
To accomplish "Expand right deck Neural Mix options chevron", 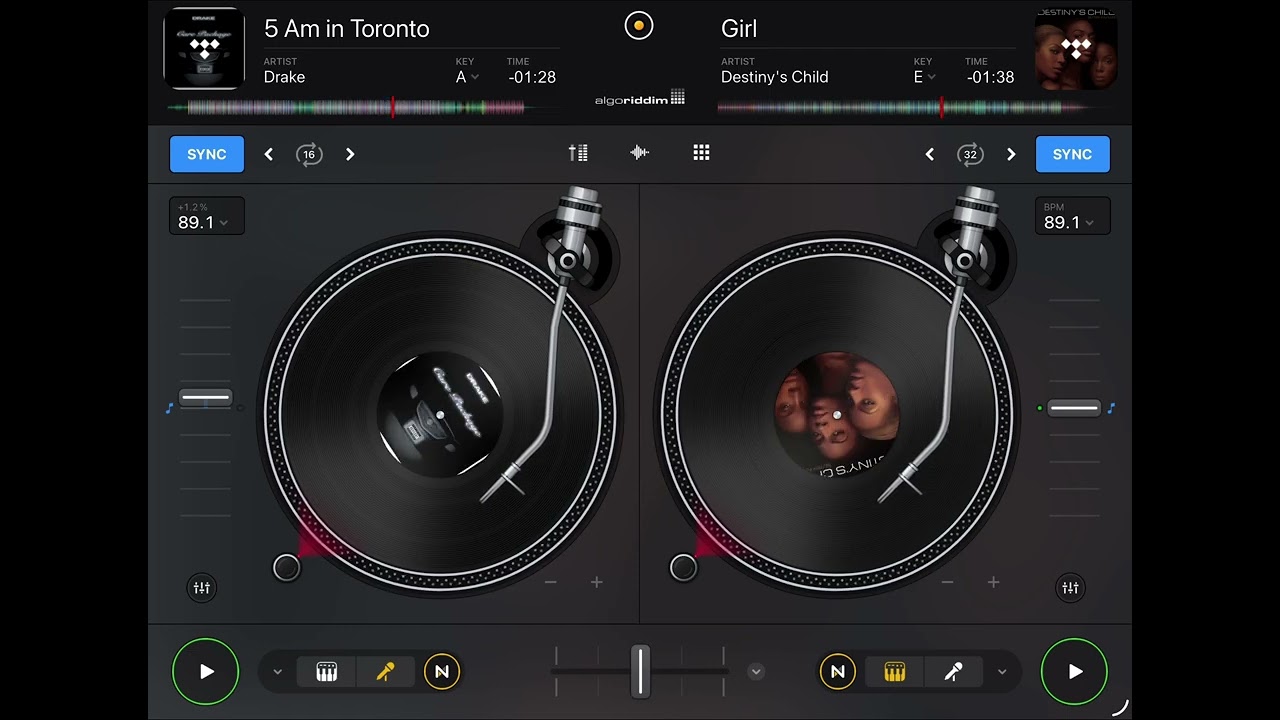I will coord(1002,672).
